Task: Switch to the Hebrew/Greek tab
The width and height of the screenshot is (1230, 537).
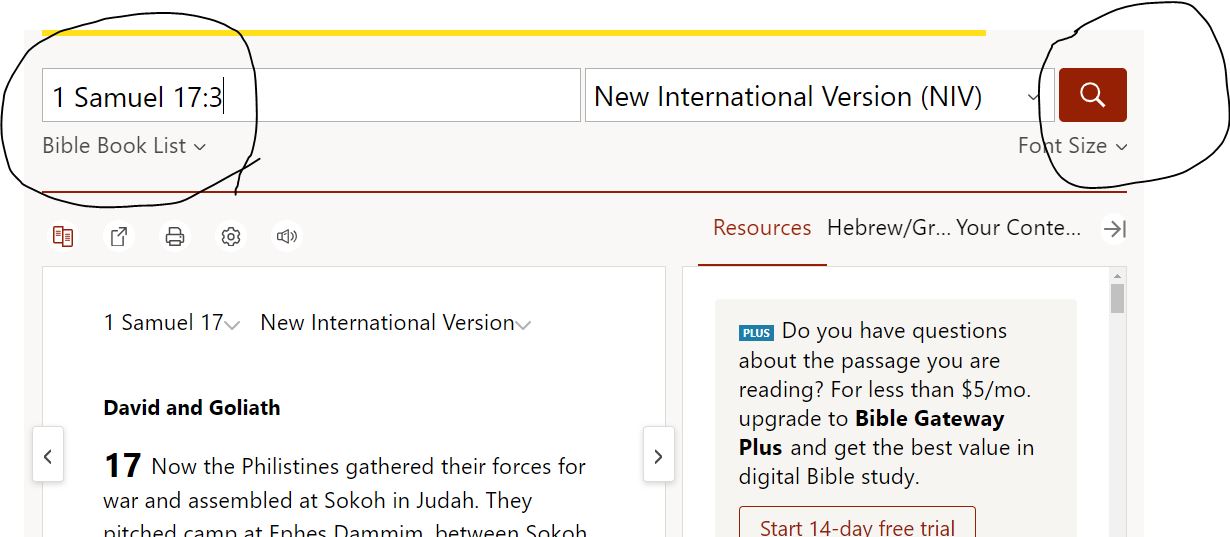Action: (x=886, y=228)
